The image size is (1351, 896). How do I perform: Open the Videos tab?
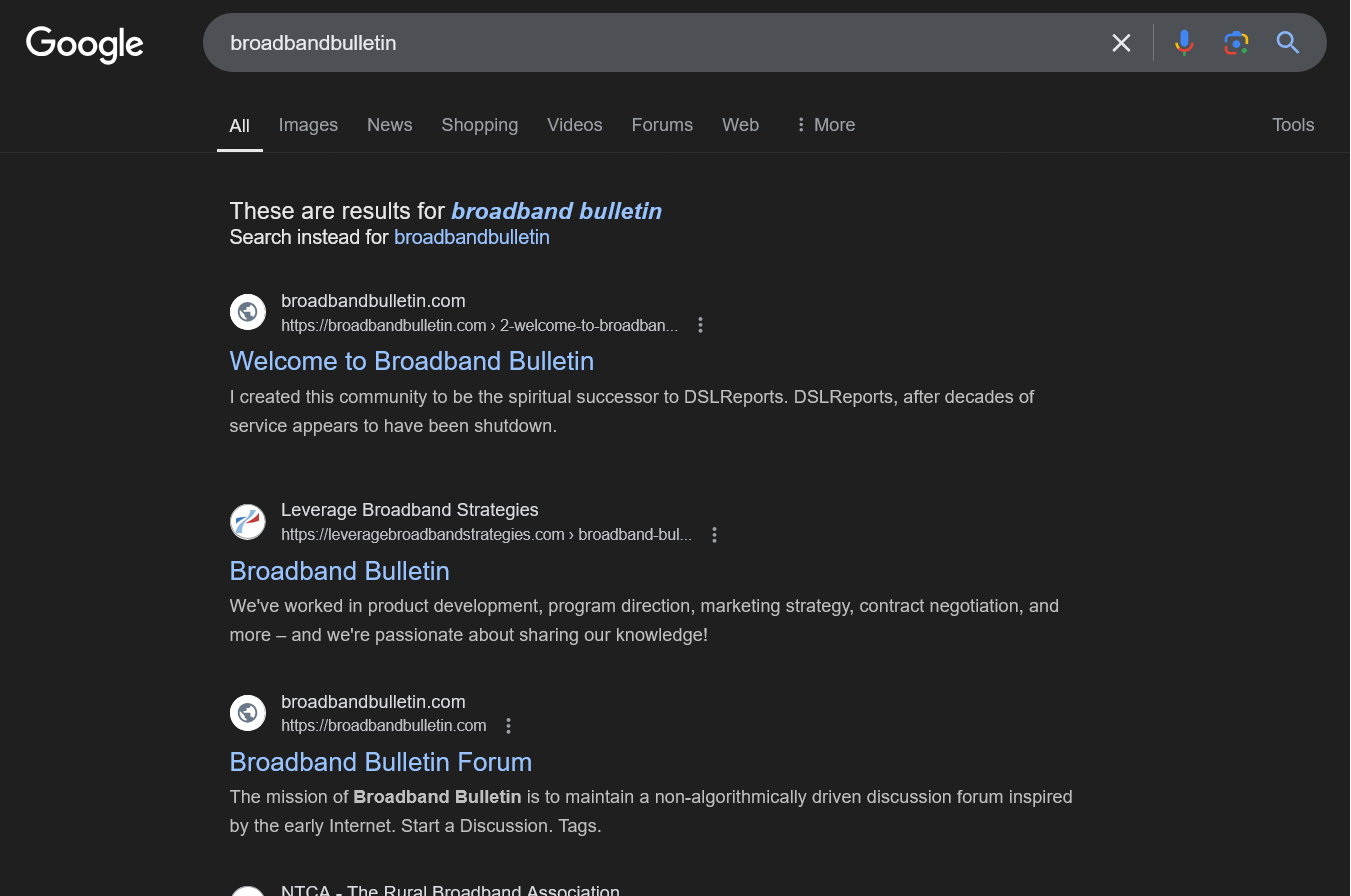pos(575,125)
